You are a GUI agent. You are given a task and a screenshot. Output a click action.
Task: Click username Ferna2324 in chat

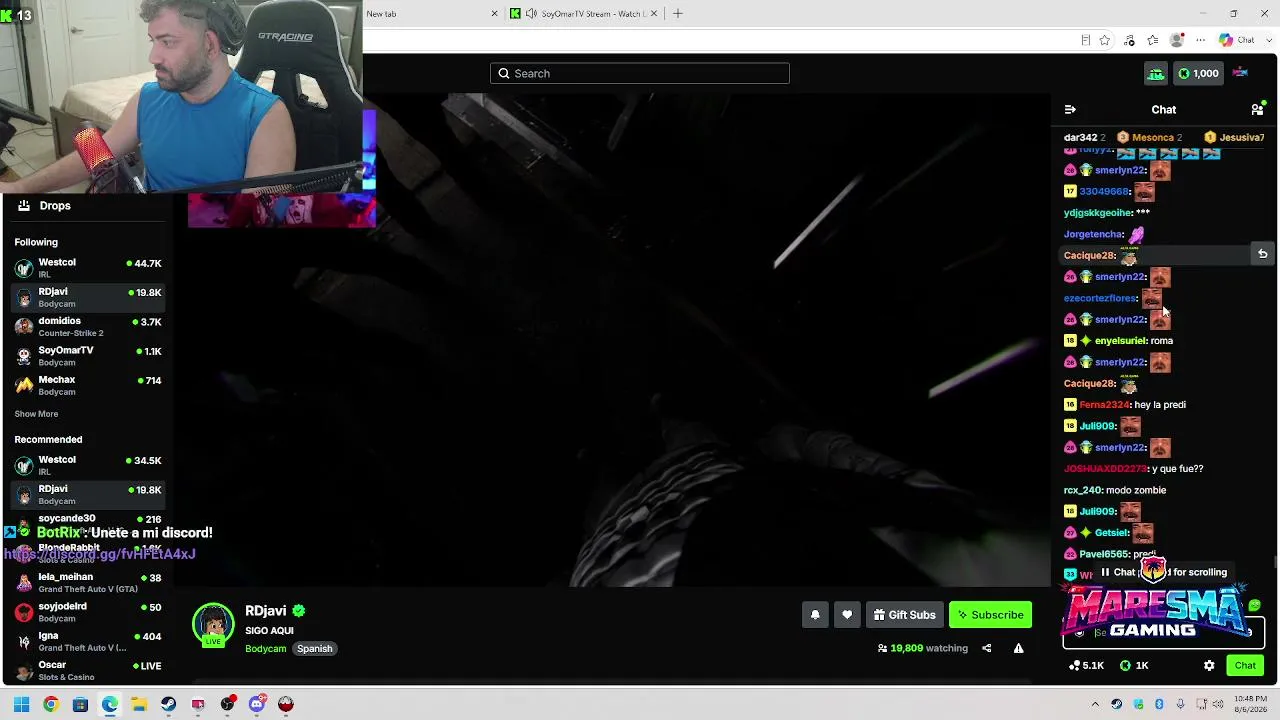pyautogui.click(x=1104, y=405)
